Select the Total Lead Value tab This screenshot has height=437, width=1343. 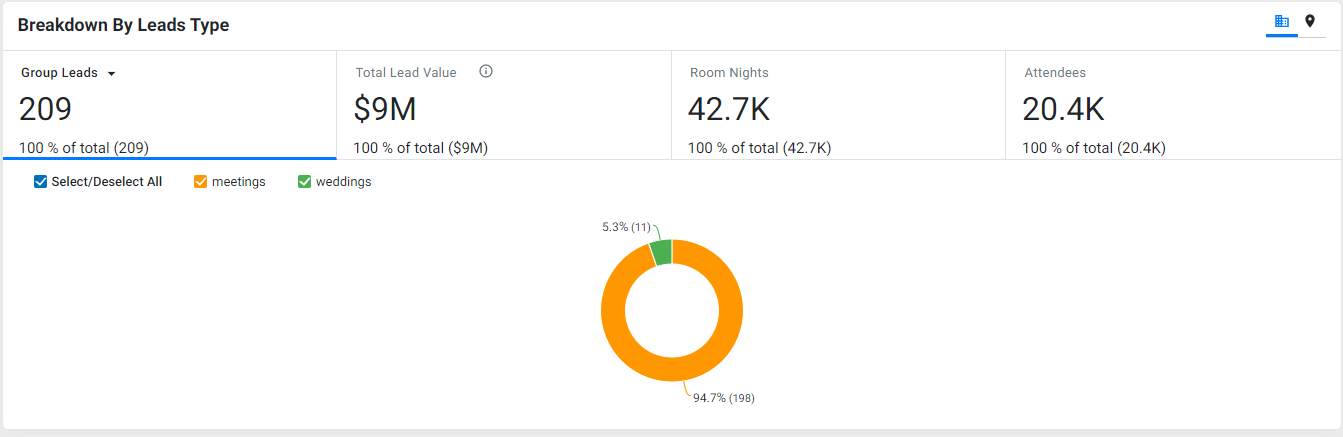coord(503,105)
